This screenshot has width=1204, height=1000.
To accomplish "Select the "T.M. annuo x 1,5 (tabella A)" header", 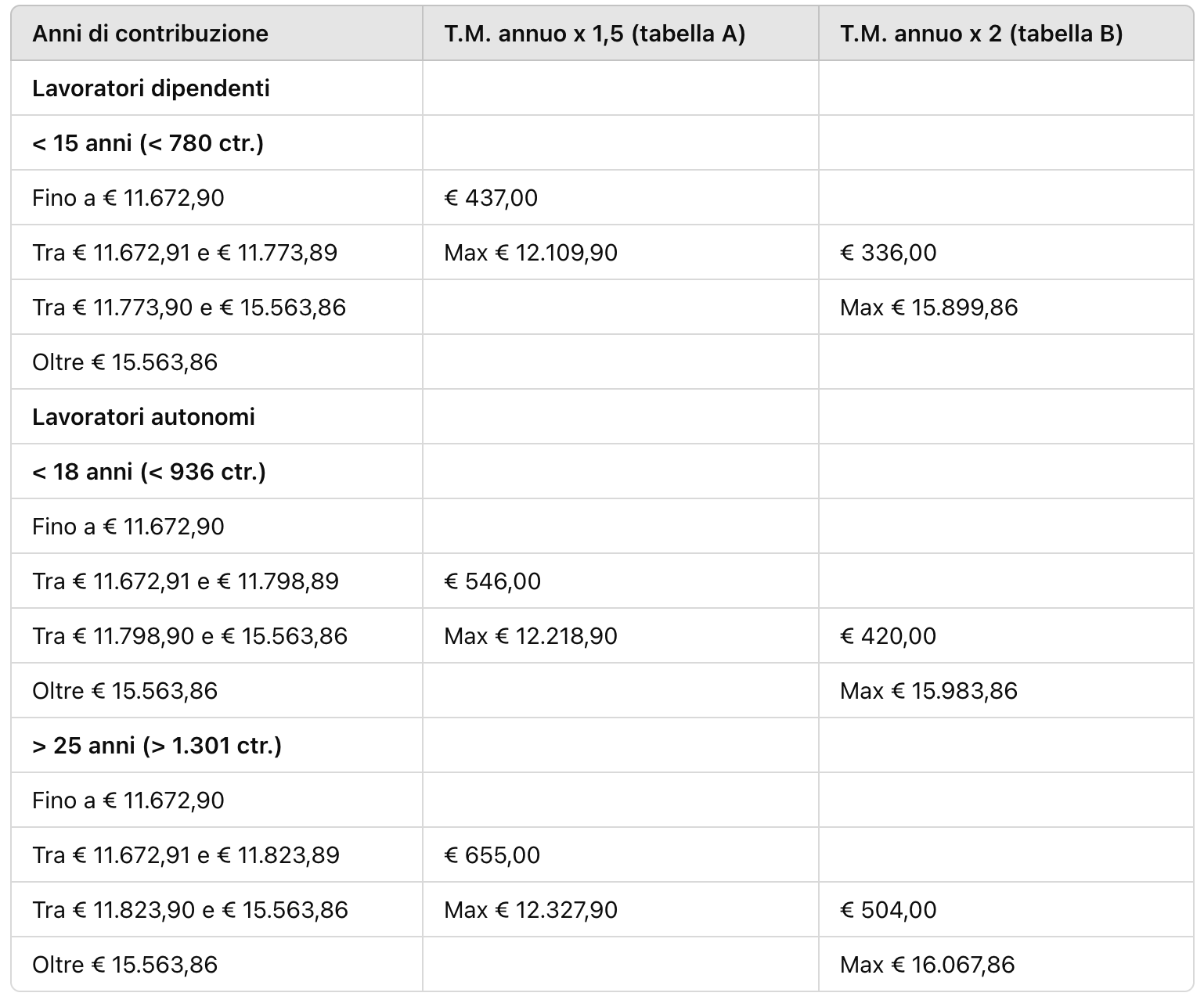I will point(594,34).
